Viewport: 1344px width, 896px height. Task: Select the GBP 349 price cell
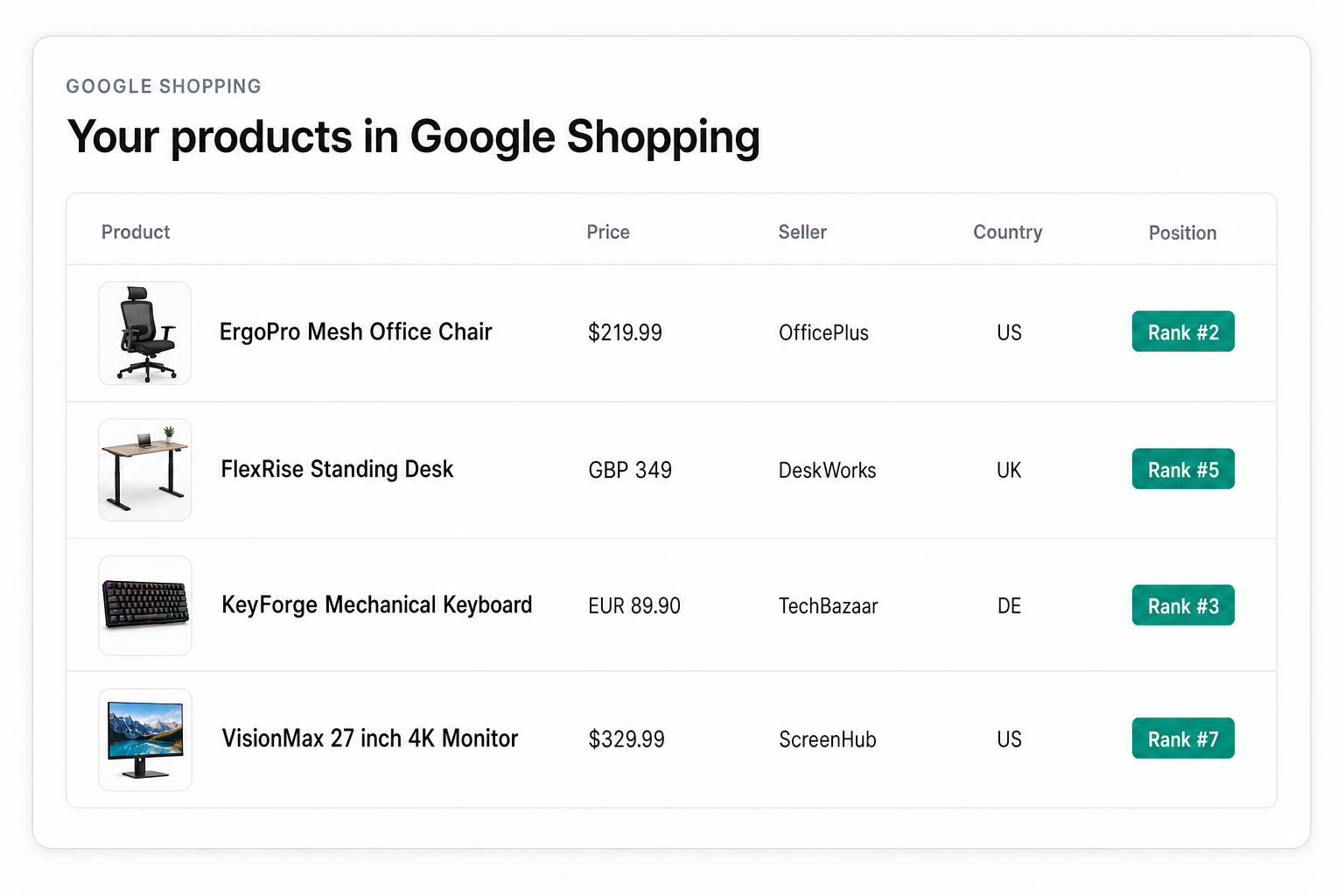tap(630, 470)
